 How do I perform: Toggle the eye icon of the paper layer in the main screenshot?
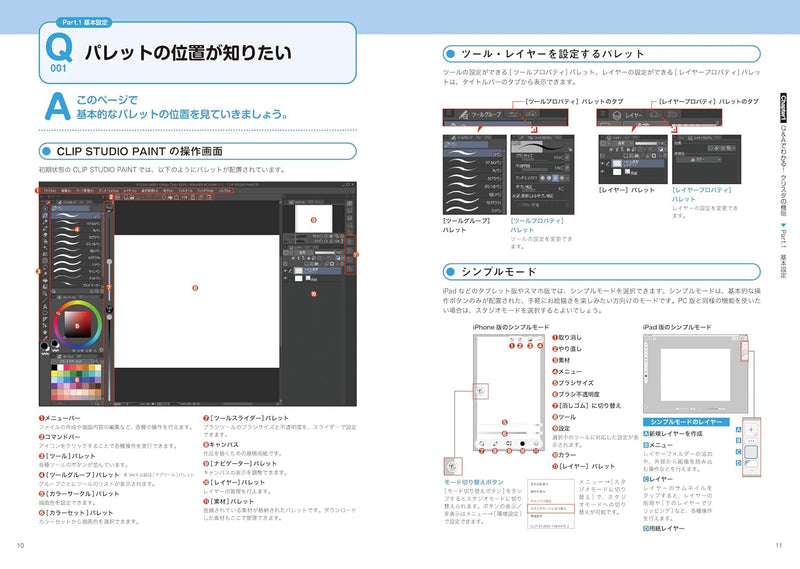pos(285,279)
